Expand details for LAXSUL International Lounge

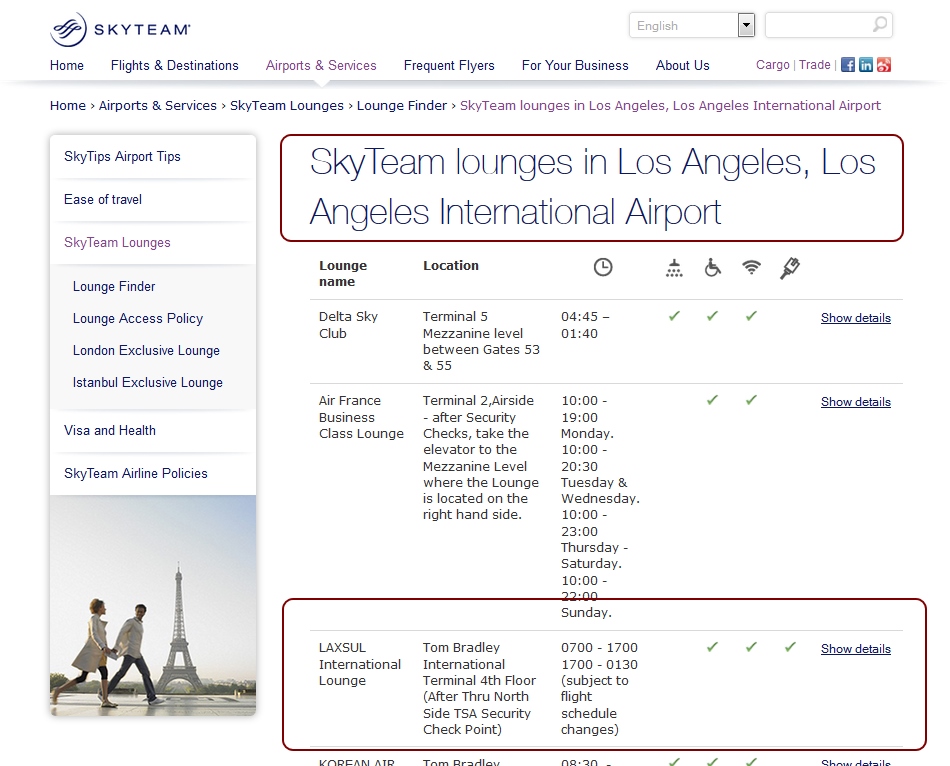[855, 648]
